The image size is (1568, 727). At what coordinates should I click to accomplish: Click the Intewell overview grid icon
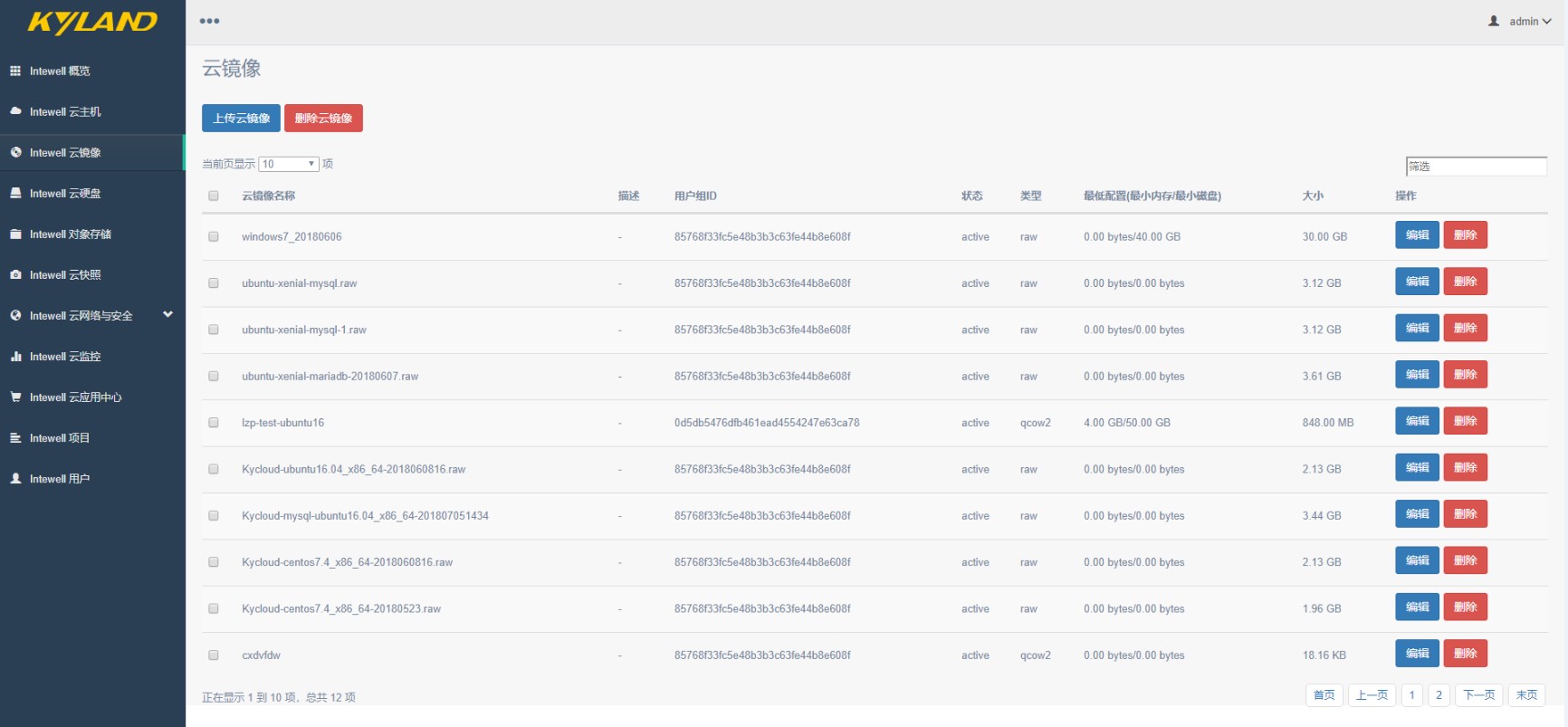[15, 71]
